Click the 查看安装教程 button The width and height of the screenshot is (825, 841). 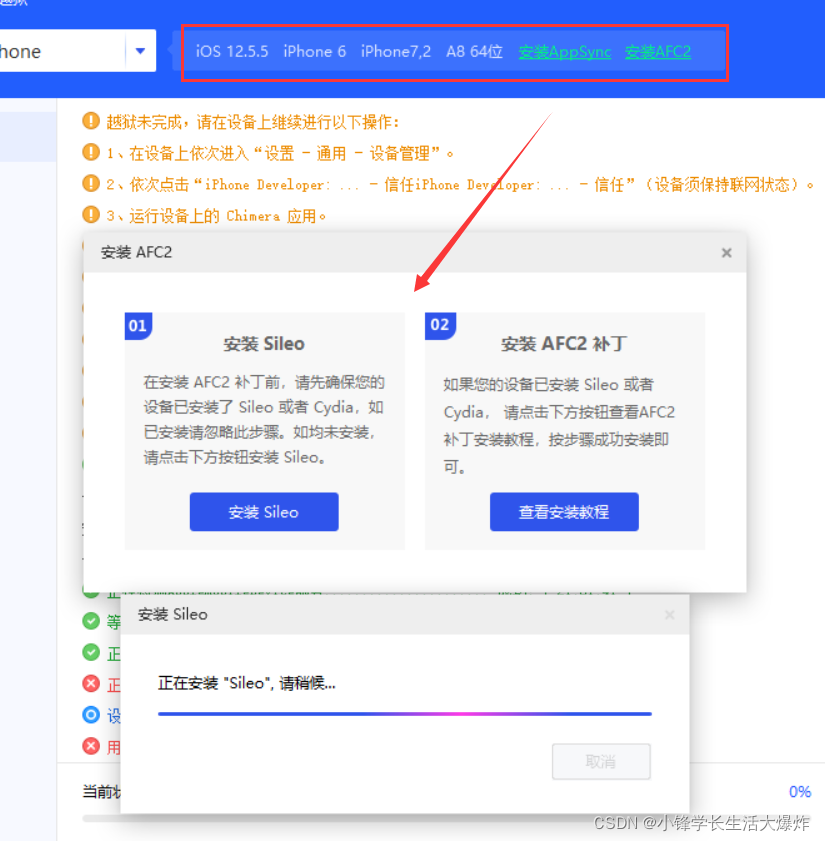pos(564,512)
